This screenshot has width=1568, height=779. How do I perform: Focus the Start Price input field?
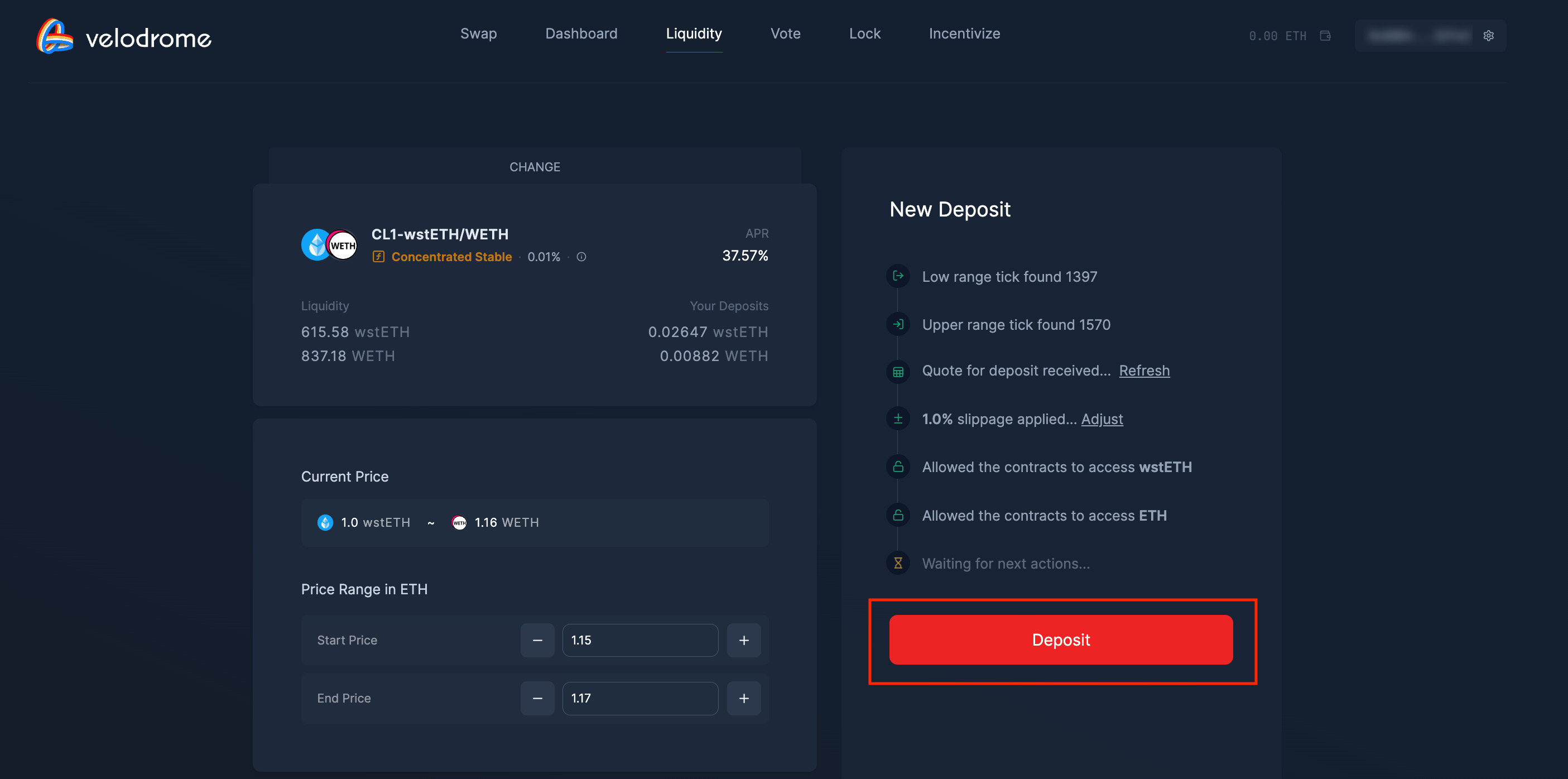(x=639, y=640)
